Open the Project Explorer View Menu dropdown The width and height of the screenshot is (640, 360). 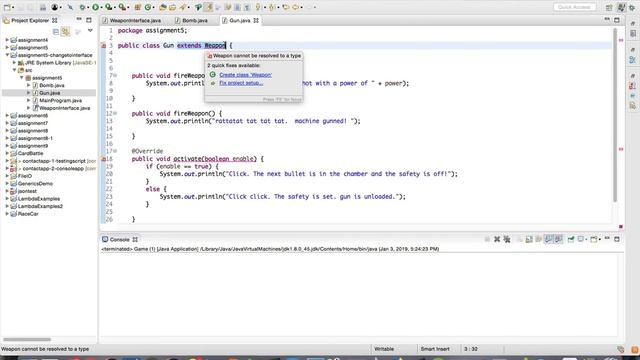point(90,31)
